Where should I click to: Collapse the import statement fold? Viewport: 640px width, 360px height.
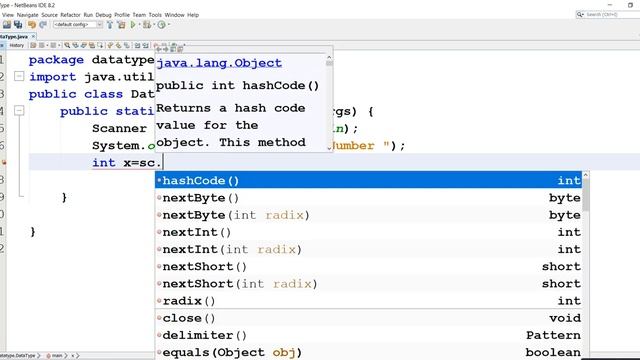[19, 76]
